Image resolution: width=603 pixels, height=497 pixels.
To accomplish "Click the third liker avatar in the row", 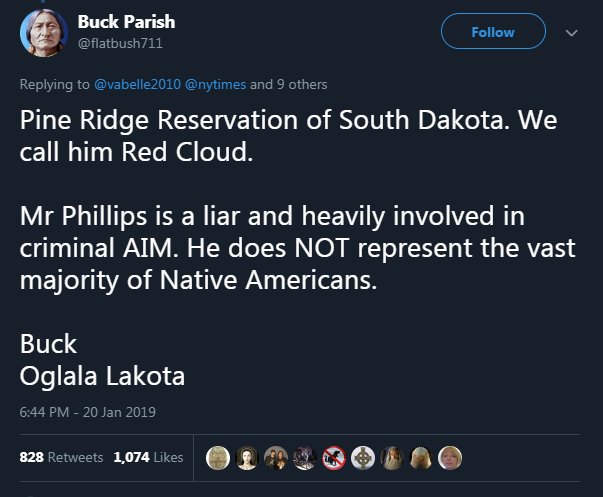I will coord(275,457).
